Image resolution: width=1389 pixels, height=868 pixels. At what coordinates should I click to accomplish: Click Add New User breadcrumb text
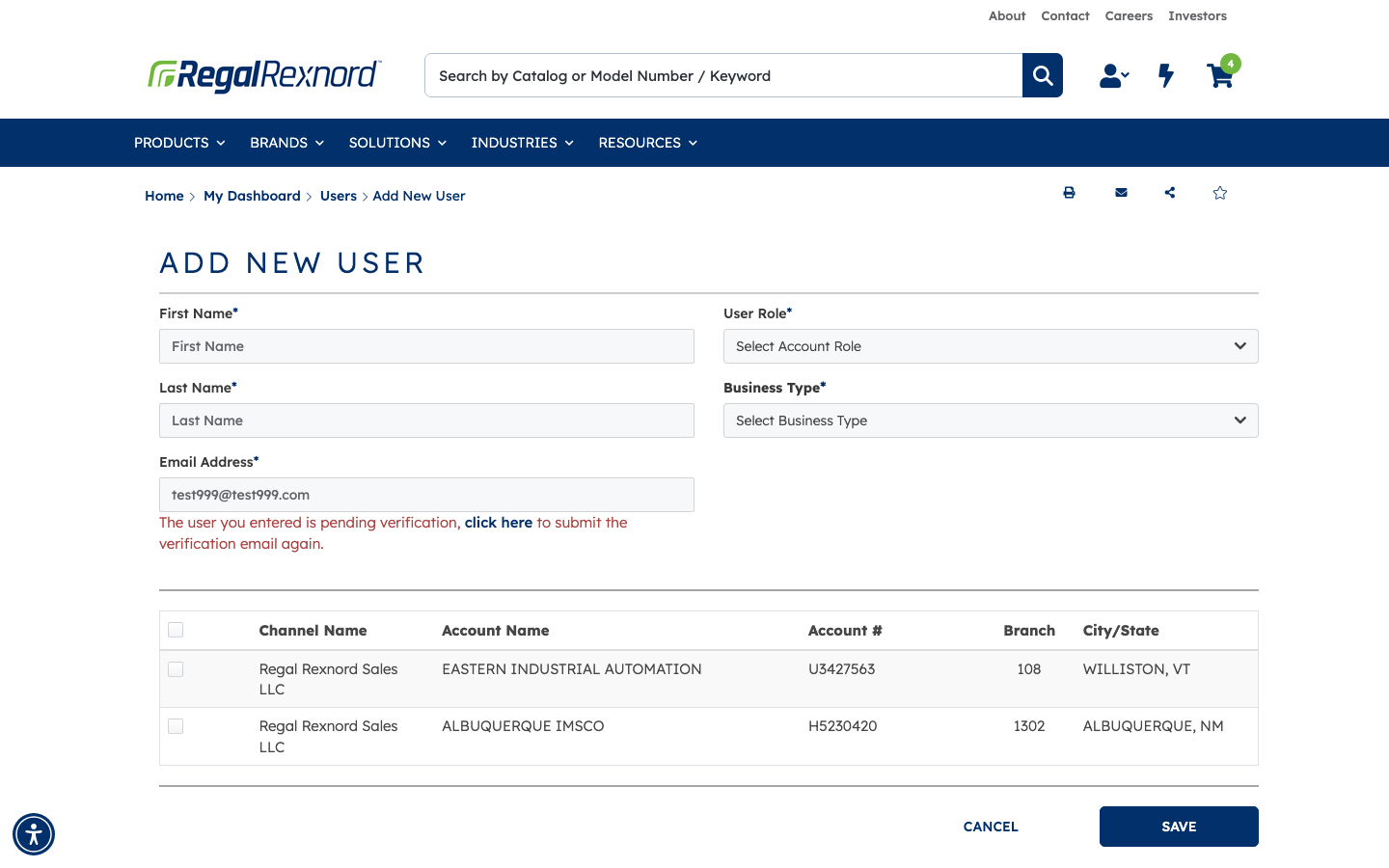point(419,196)
